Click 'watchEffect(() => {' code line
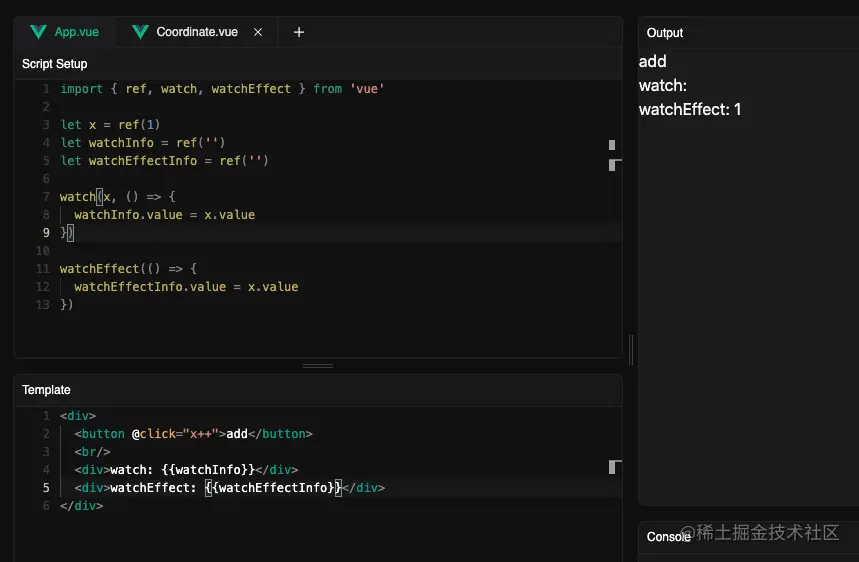This screenshot has width=859, height=562. coord(128,269)
